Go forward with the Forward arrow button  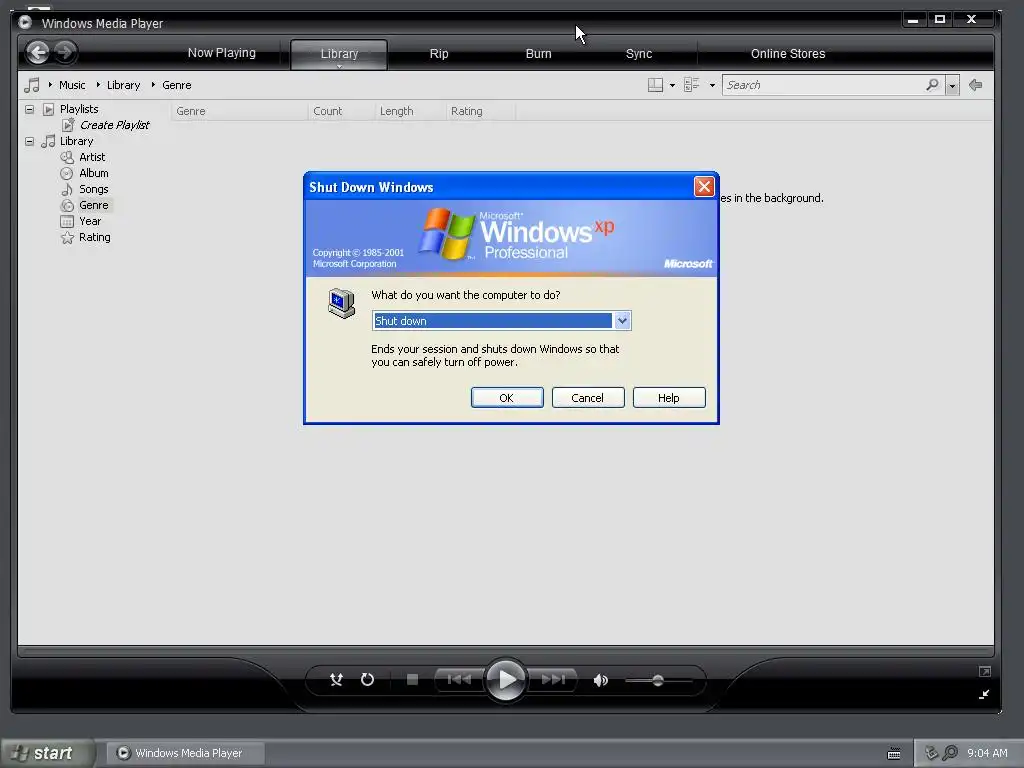point(65,52)
